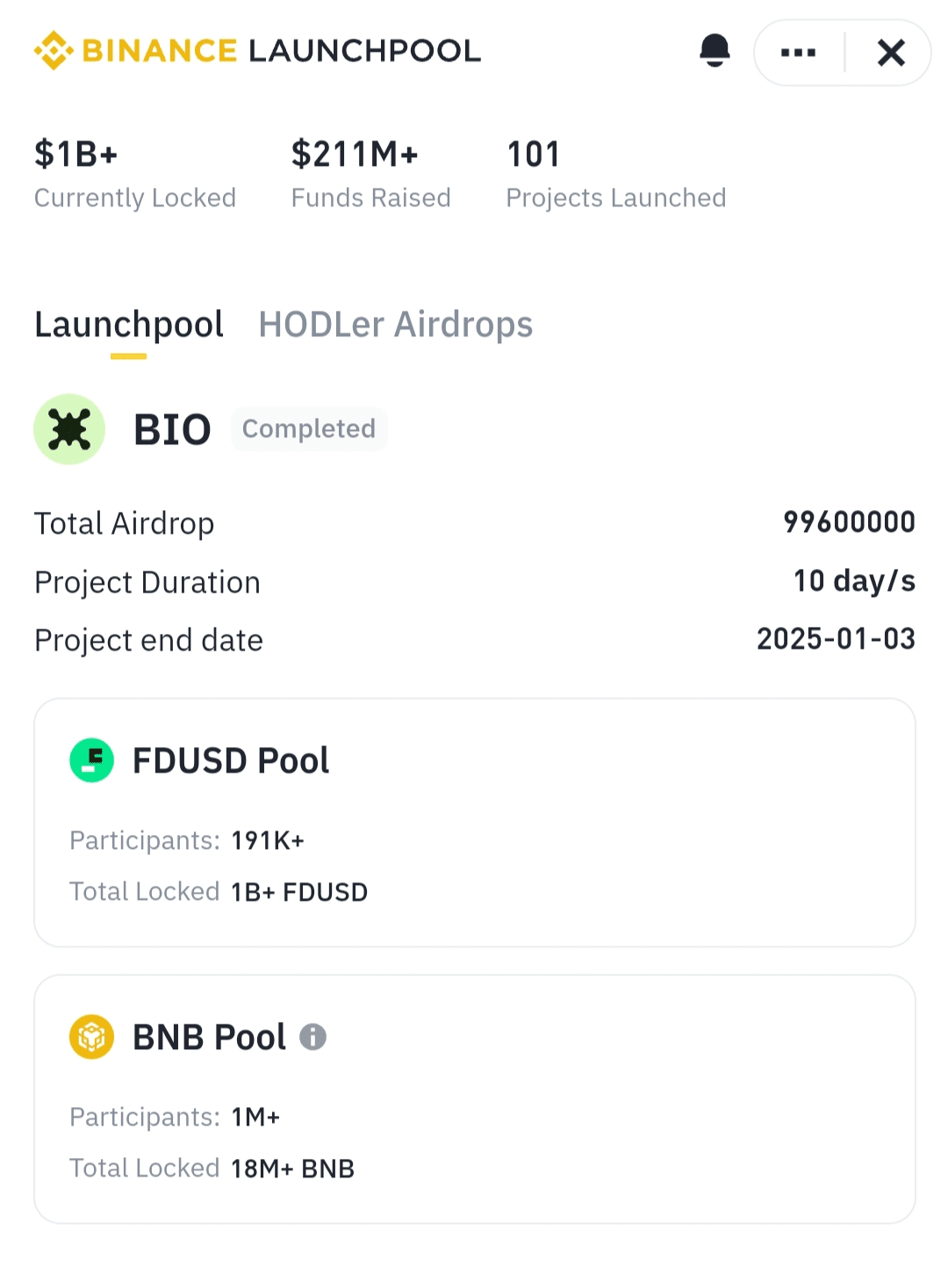The image size is (948, 1288).
Task: Close the Launchpool mini app
Action: [891, 53]
